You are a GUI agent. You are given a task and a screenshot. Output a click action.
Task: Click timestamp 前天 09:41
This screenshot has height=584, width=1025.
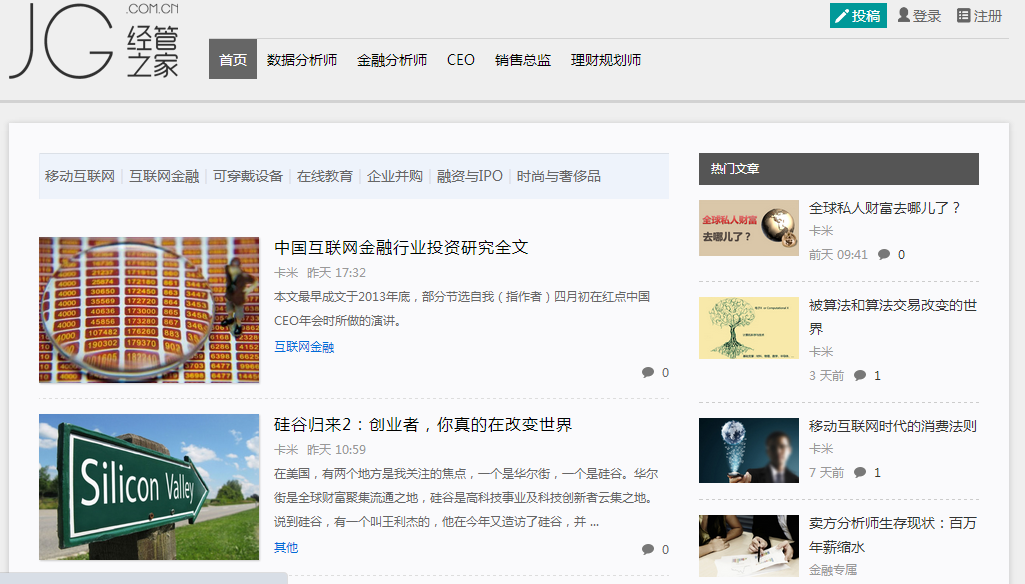[838, 254]
